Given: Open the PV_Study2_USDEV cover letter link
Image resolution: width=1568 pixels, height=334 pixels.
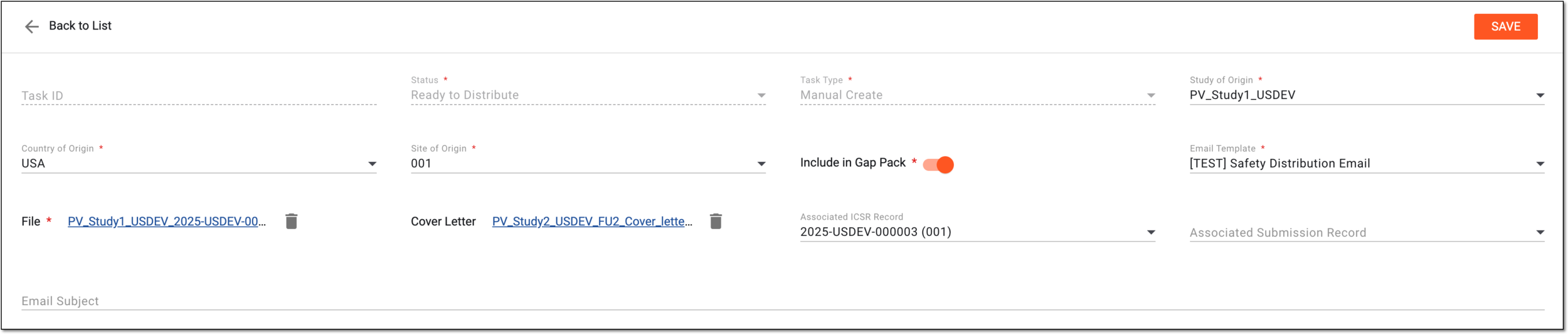Looking at the screenshot, I should pyautogui.click(x=592, y=222).
